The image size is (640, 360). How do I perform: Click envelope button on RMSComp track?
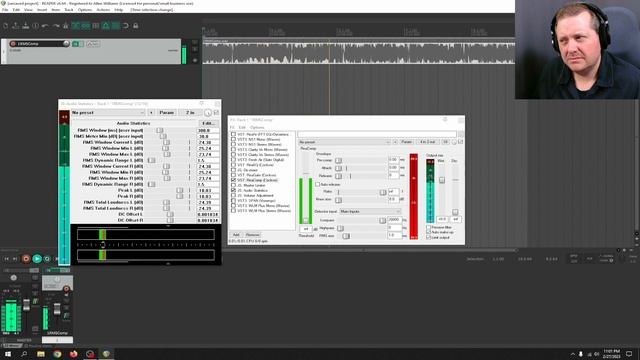pyautogui.click(x=93, y=44)
